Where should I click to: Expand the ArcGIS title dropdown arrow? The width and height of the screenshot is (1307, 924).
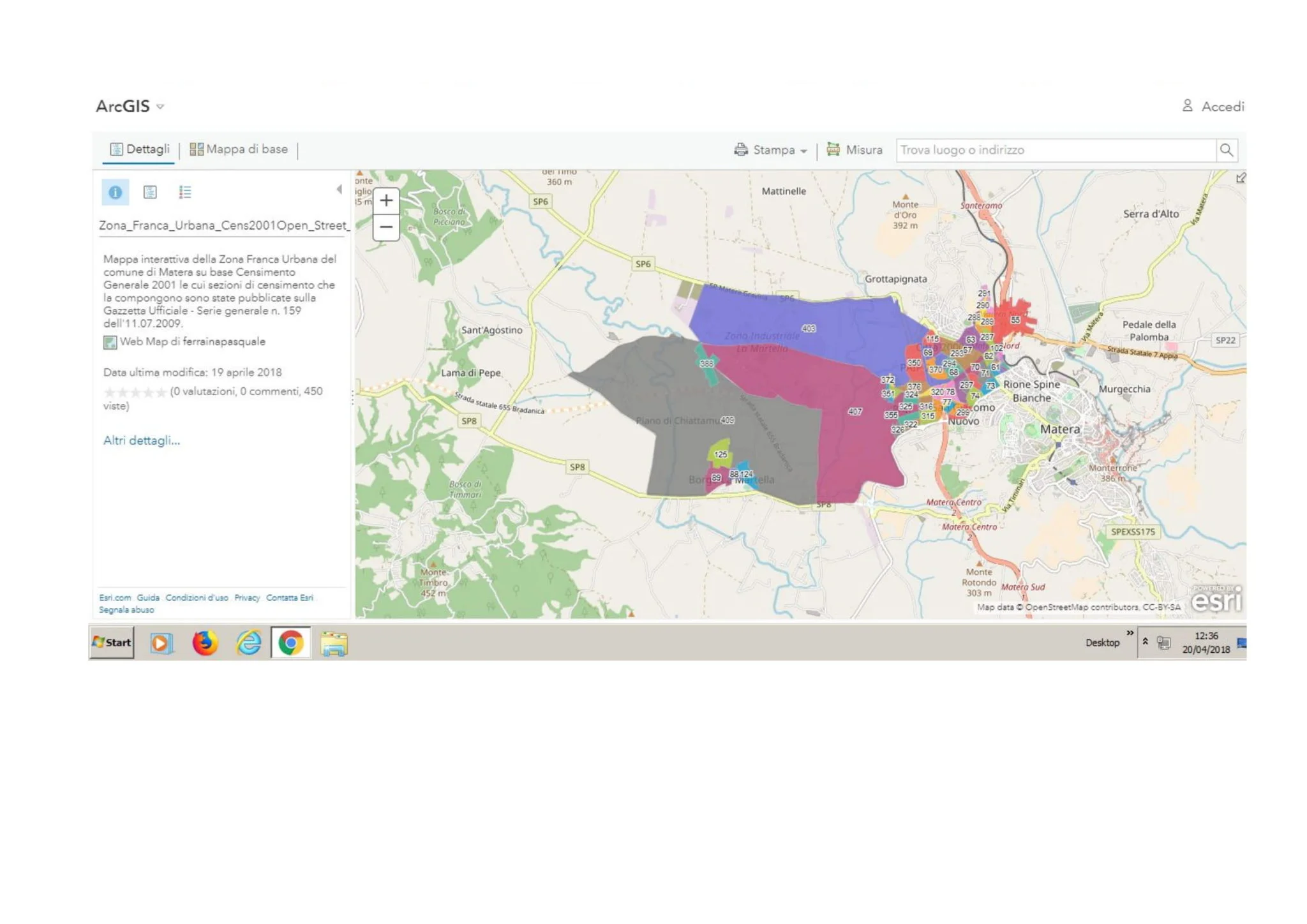click(x=160, y=107)
